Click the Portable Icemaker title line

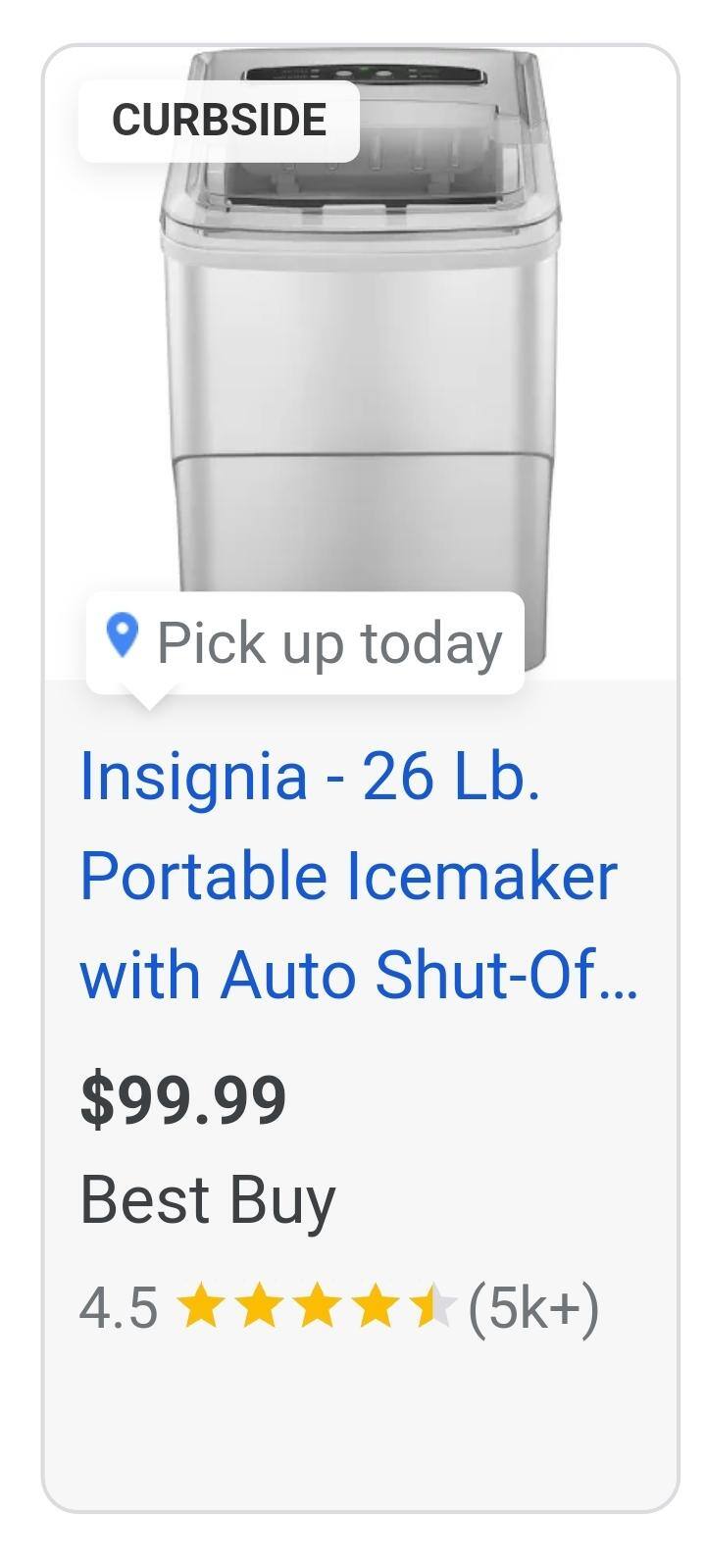coord(348,876)
